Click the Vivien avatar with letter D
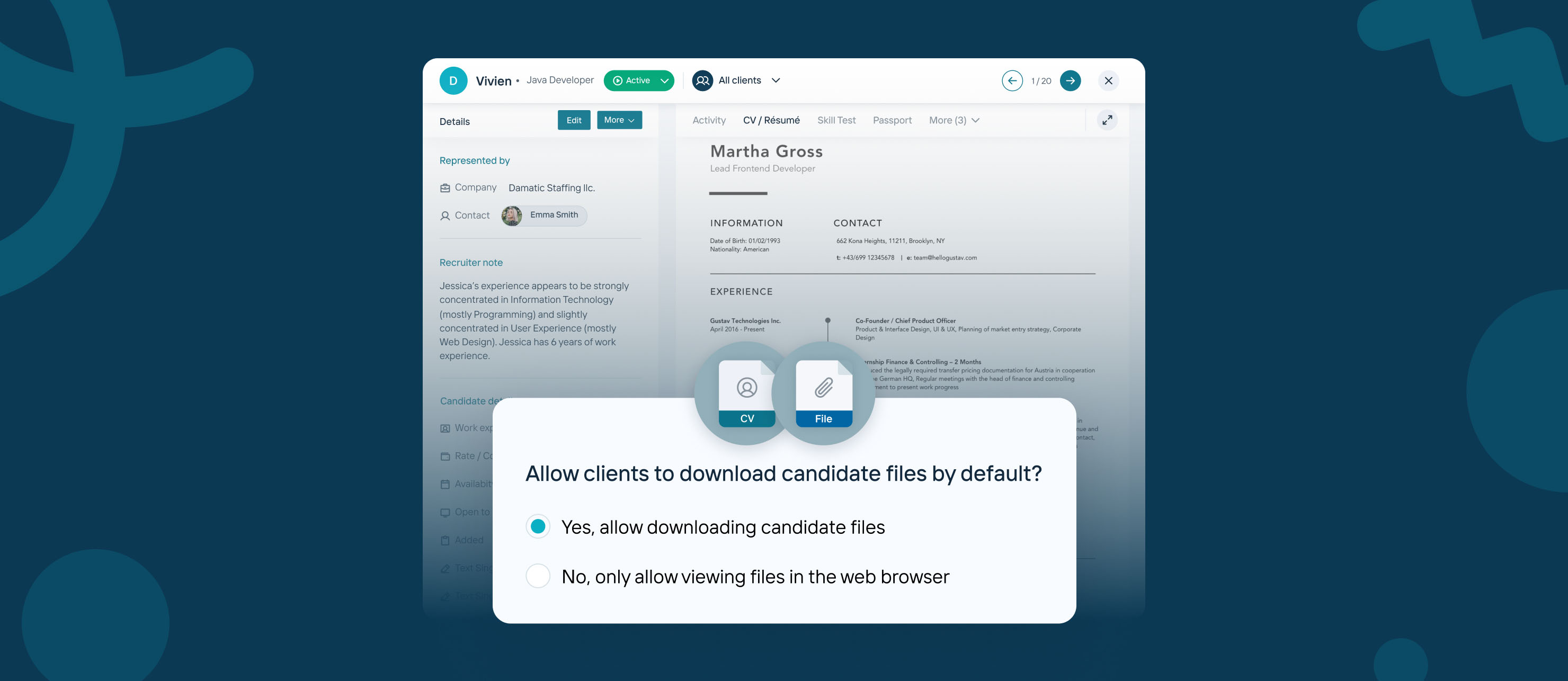Image resolution: width=1568 pixels, height=681 pixels. [453, 80]
